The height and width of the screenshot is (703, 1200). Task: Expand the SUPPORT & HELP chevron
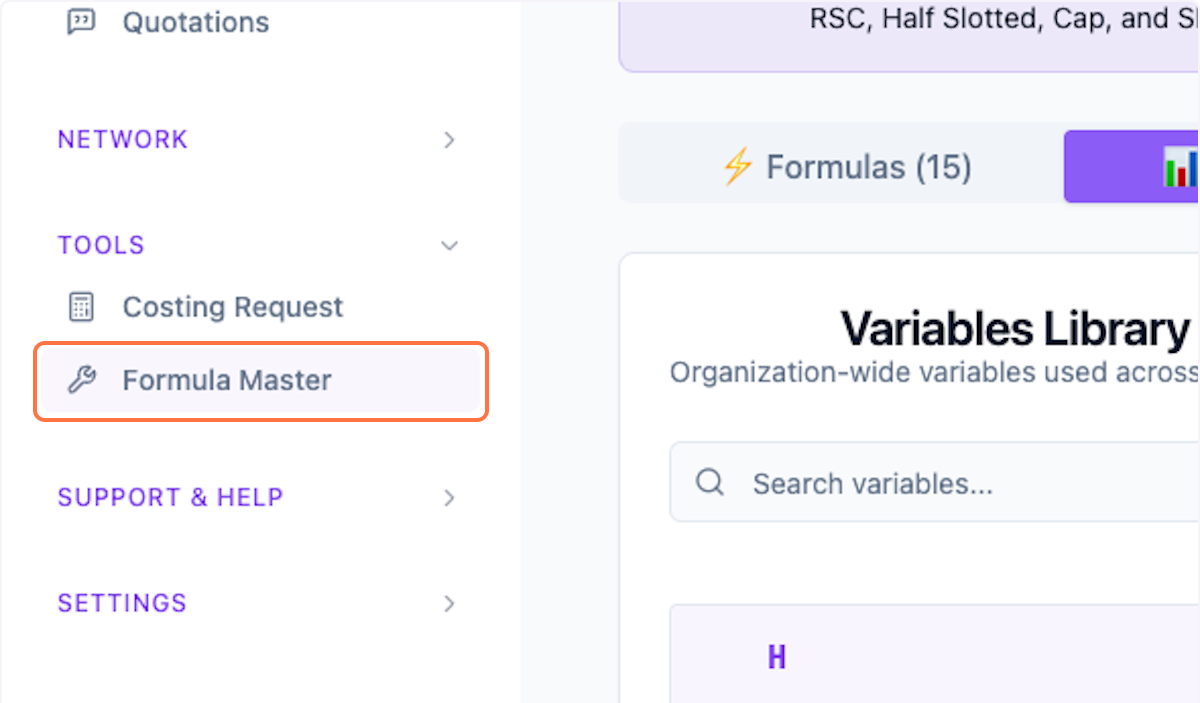(449, 498)
